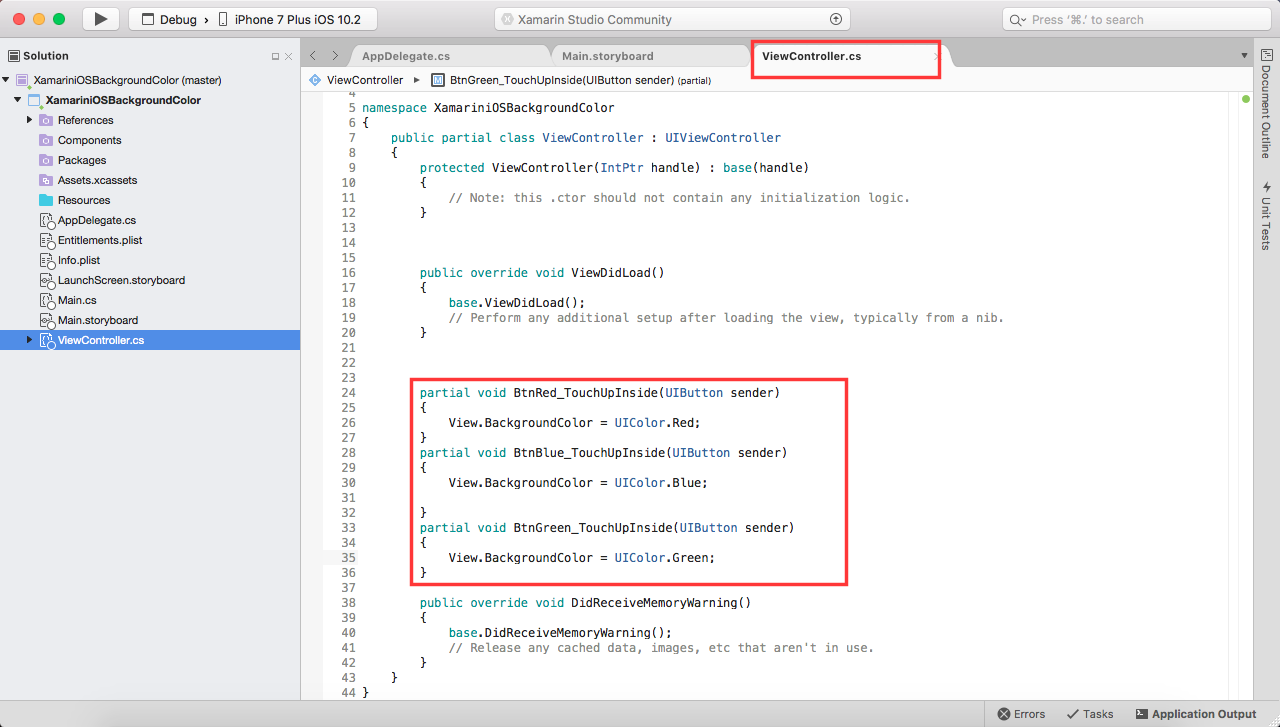Click the Solution pad auto-hide toggle

coord(278,55)
